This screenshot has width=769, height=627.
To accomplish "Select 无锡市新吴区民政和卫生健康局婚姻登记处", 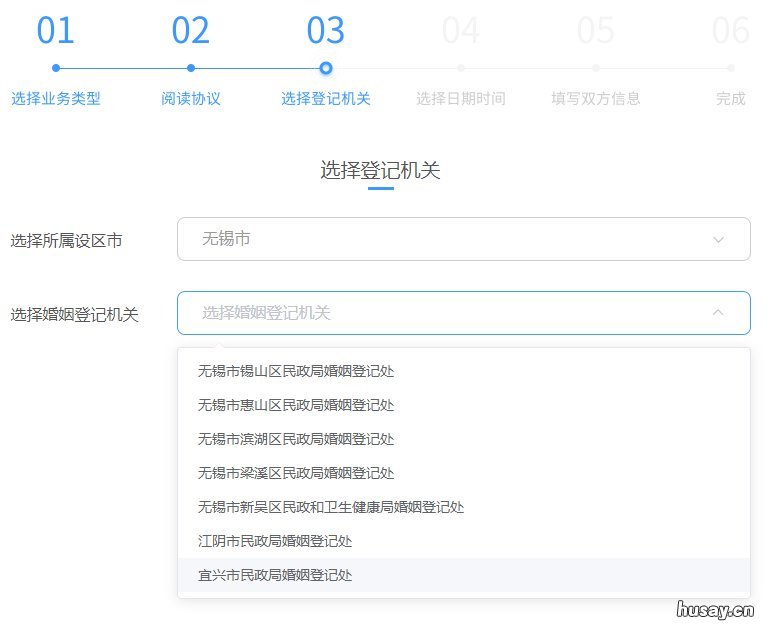I will coord(463,507).
